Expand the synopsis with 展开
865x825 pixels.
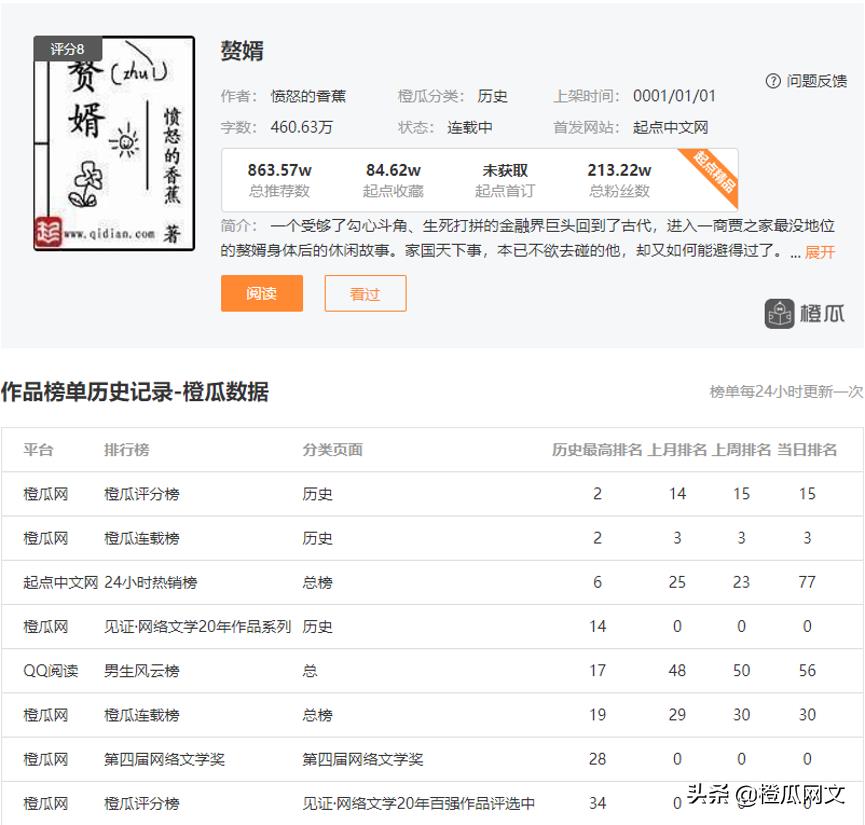point(819,252)
